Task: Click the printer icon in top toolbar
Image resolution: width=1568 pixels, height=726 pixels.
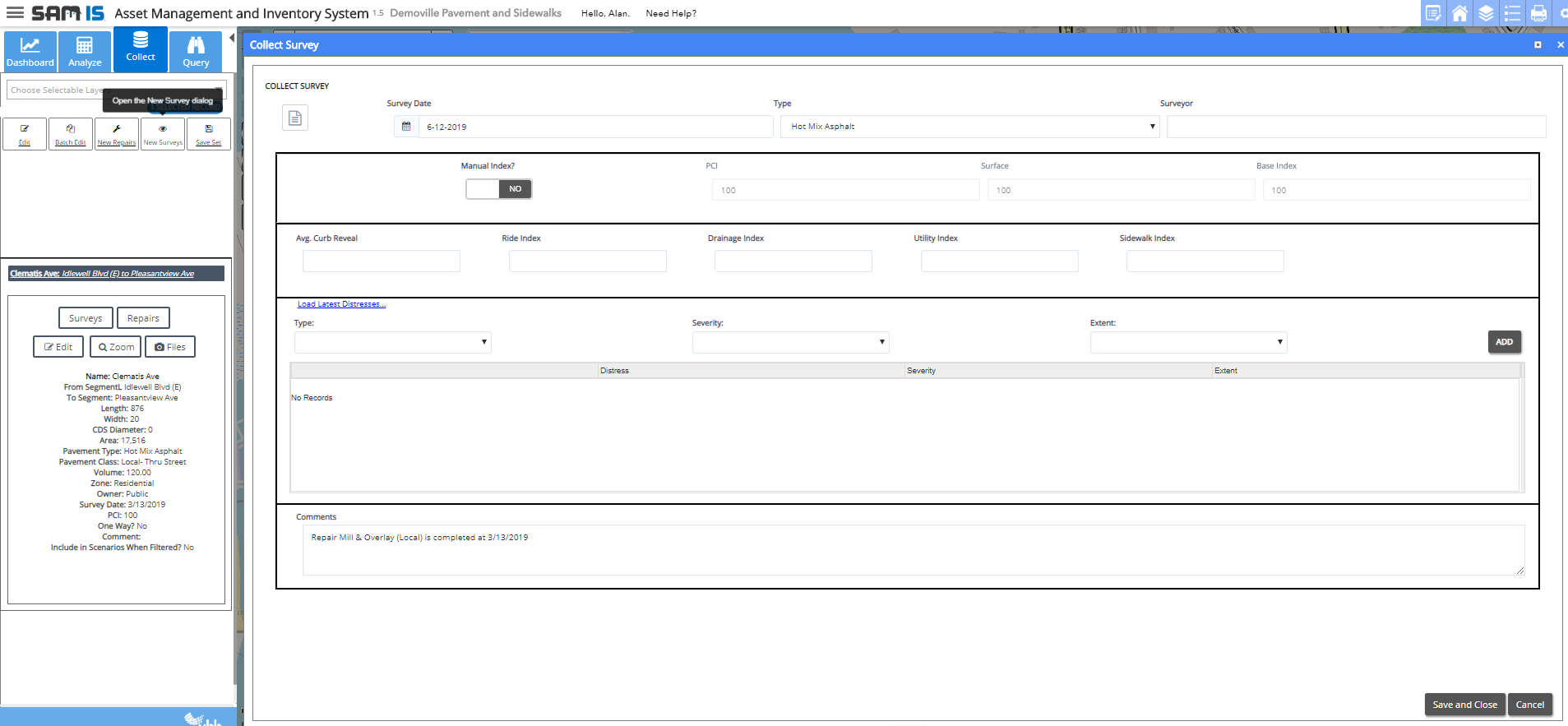Action: click(1538, 13)
